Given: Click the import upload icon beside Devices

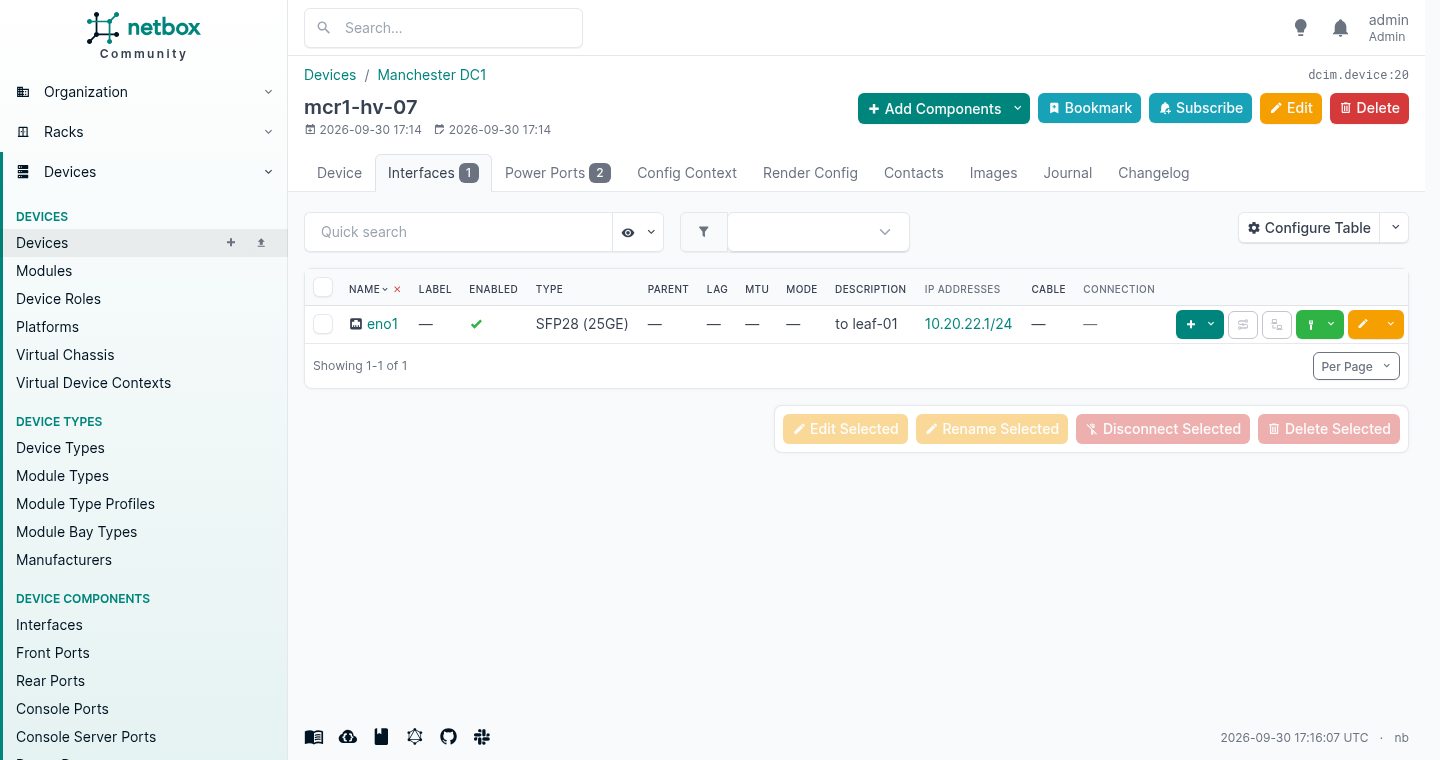Looking at the screenshot, I should pos(261,242).
